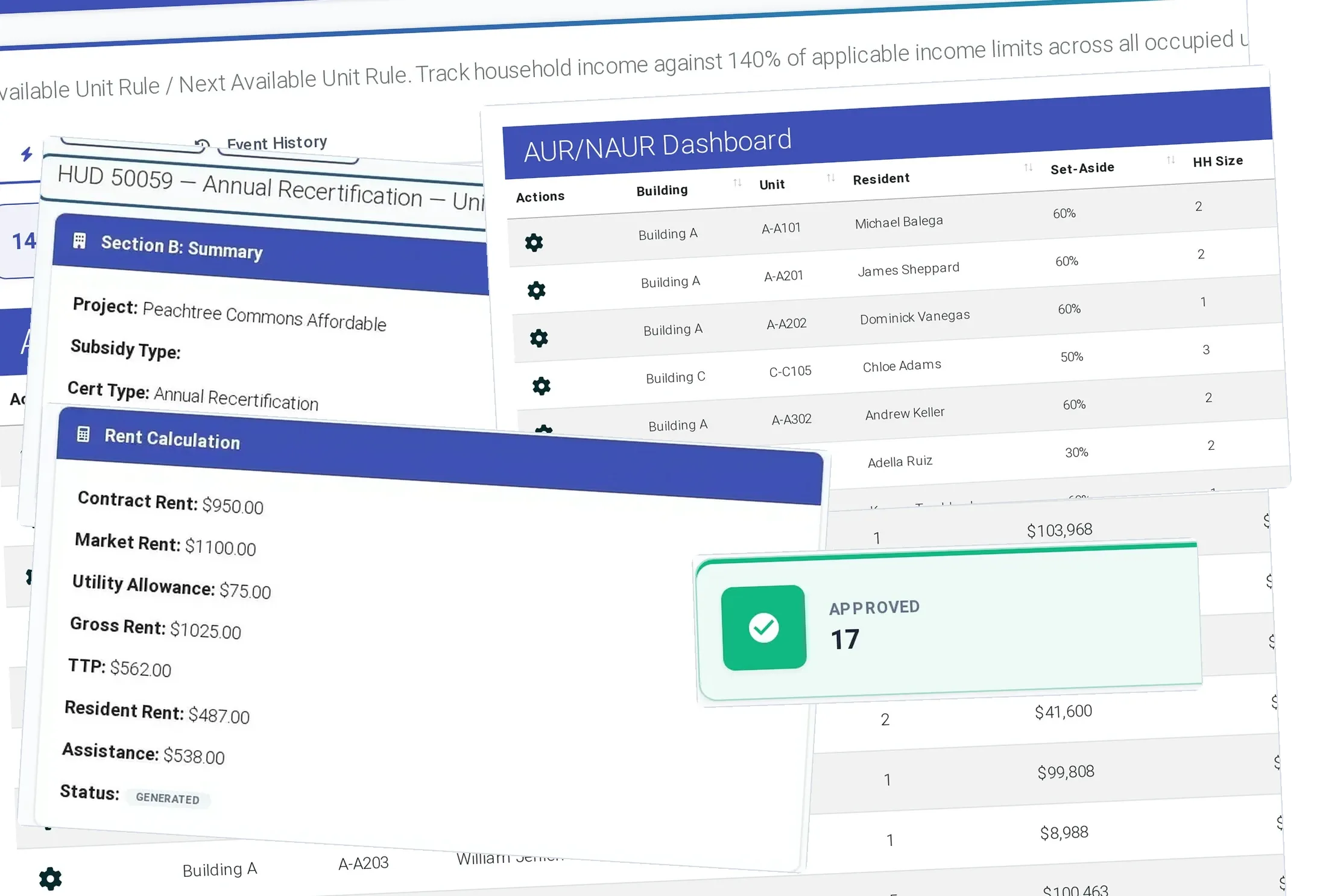The width and height of the screenshot is (1317, 896).
Task: Open the Event History tab
Action: click(x=277, y=144)
